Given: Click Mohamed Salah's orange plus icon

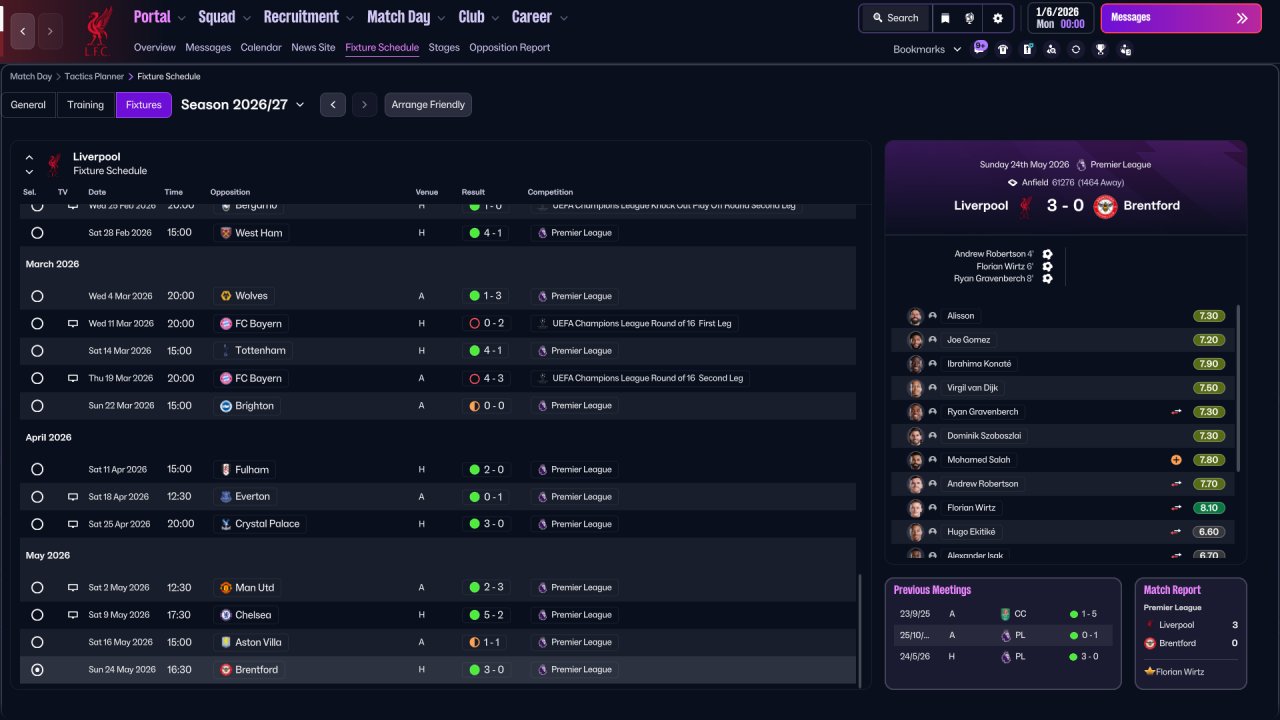Looking at the screenshot, I should [1176, 460].
